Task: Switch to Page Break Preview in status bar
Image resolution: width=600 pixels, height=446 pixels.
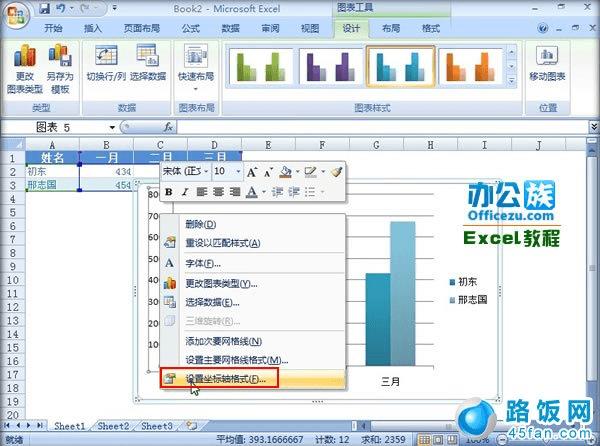Action: (x=452, y=439)
